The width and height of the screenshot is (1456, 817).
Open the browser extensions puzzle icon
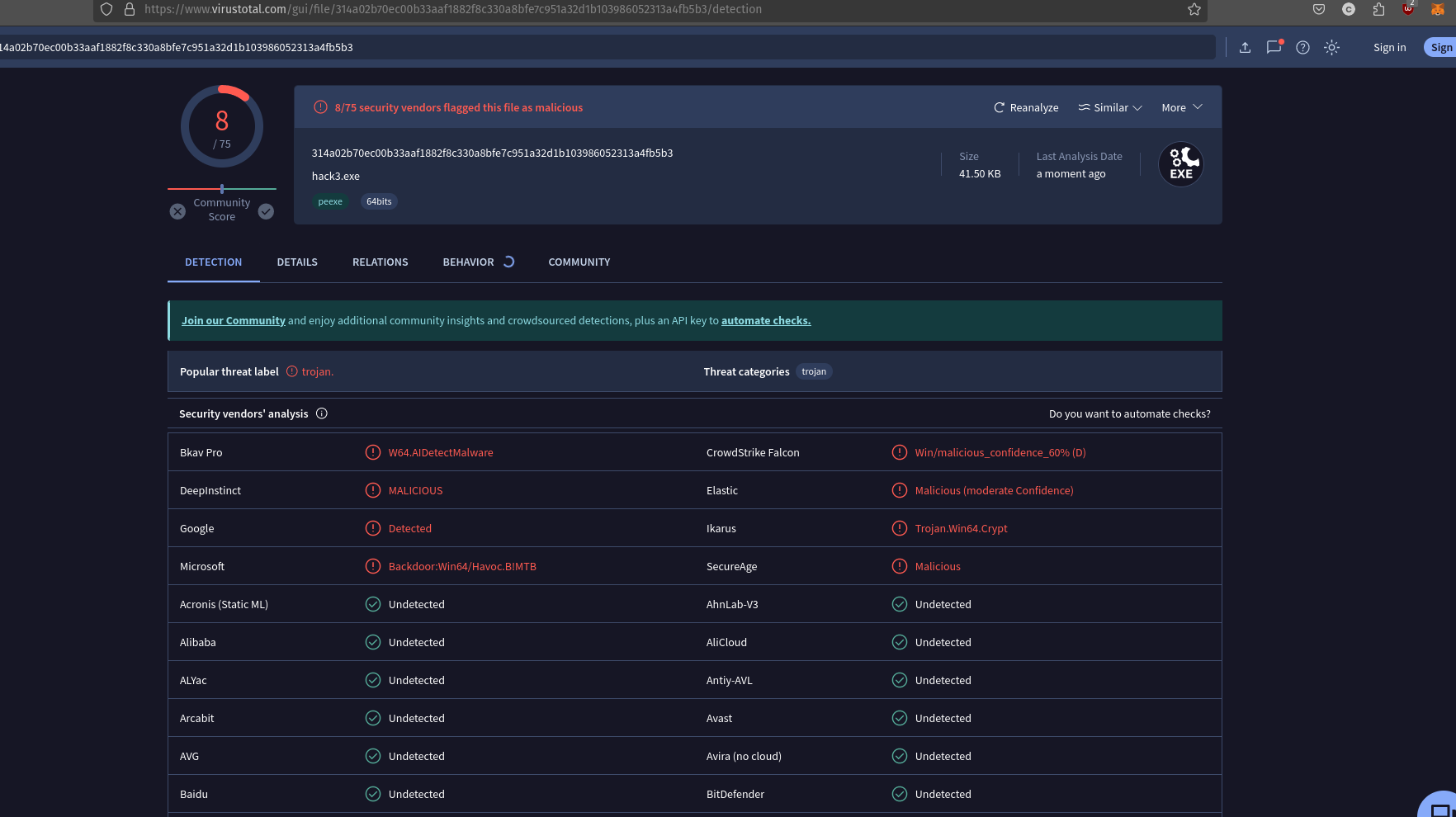(x=1378, y=9)
